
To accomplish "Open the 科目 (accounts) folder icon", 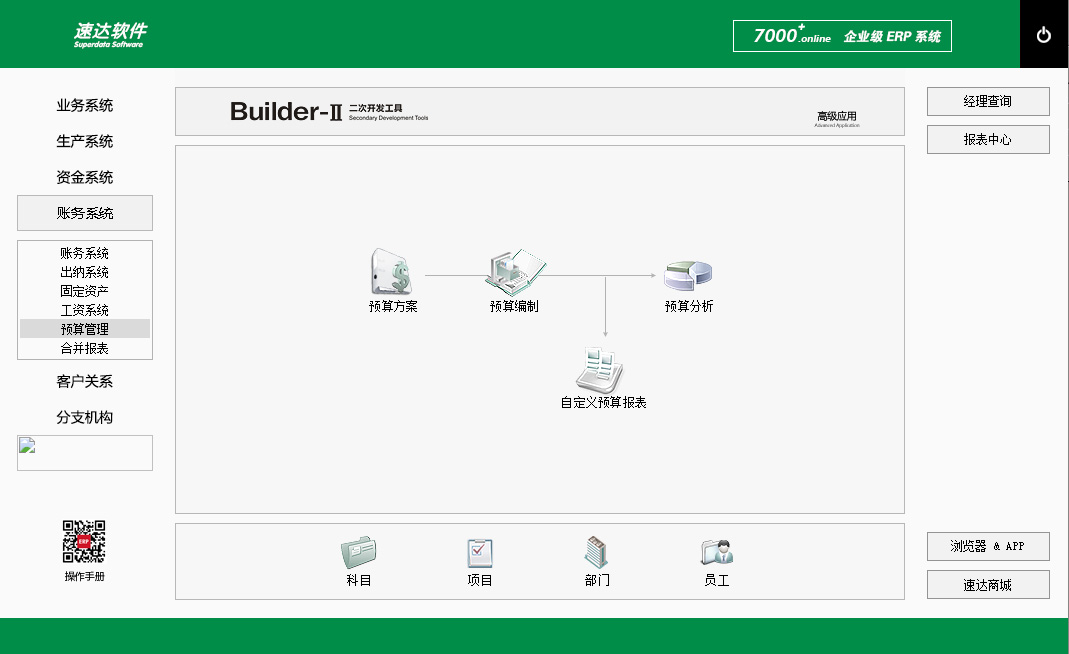I will pos(358,551).
